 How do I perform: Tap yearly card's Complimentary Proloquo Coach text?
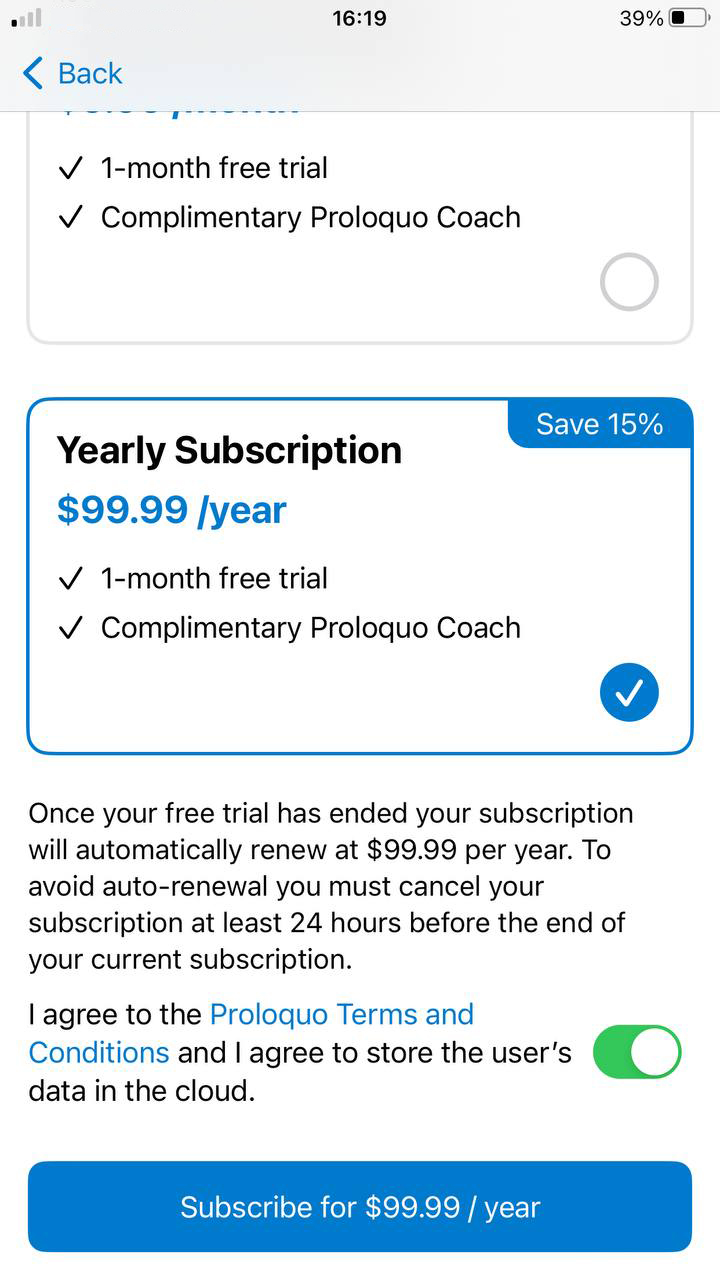click(311, 628)
